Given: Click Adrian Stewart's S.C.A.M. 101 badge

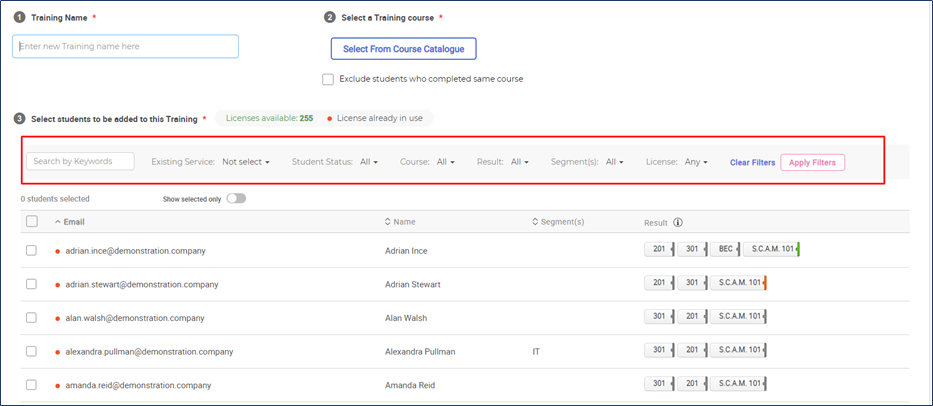Looking at the screenshot, I should point(738,283).
